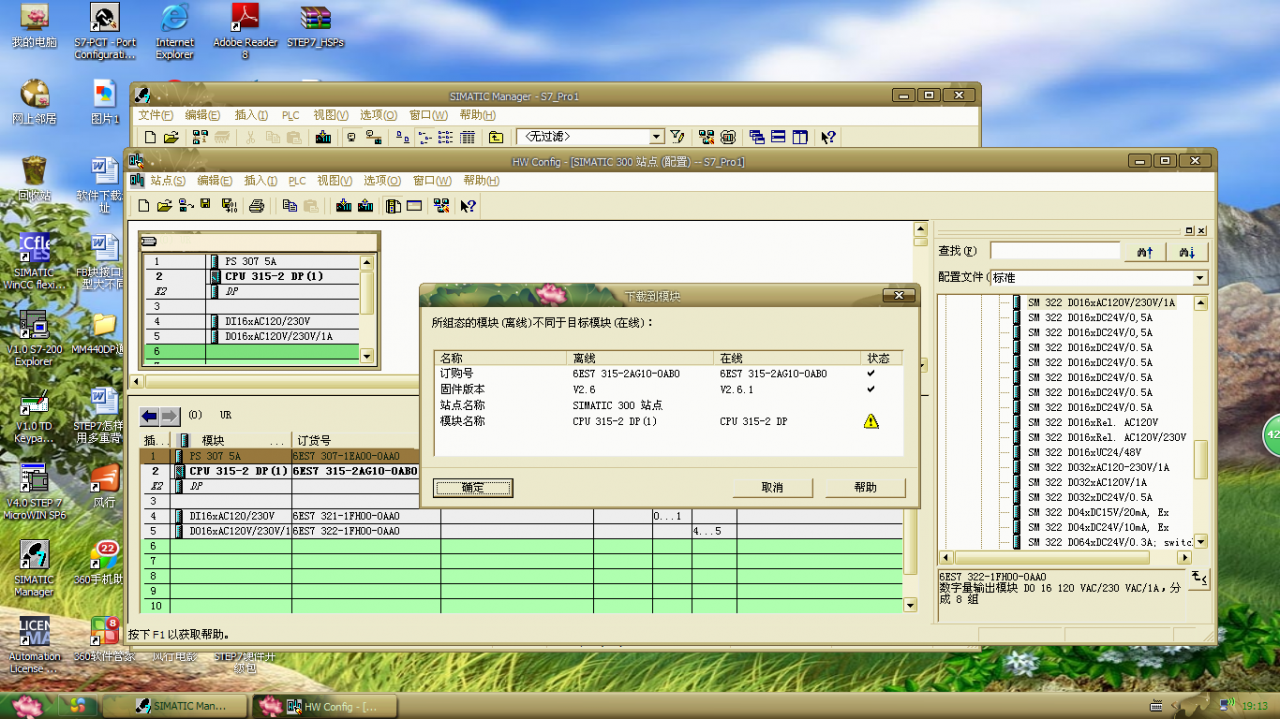Click HW Config taskbar button

326,706
